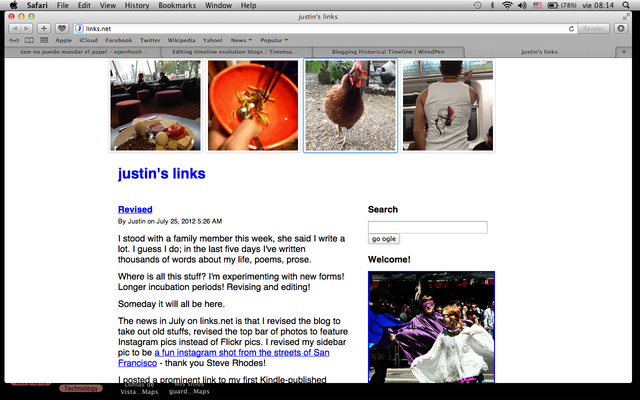Open the Revised post title link

point(135,209)
